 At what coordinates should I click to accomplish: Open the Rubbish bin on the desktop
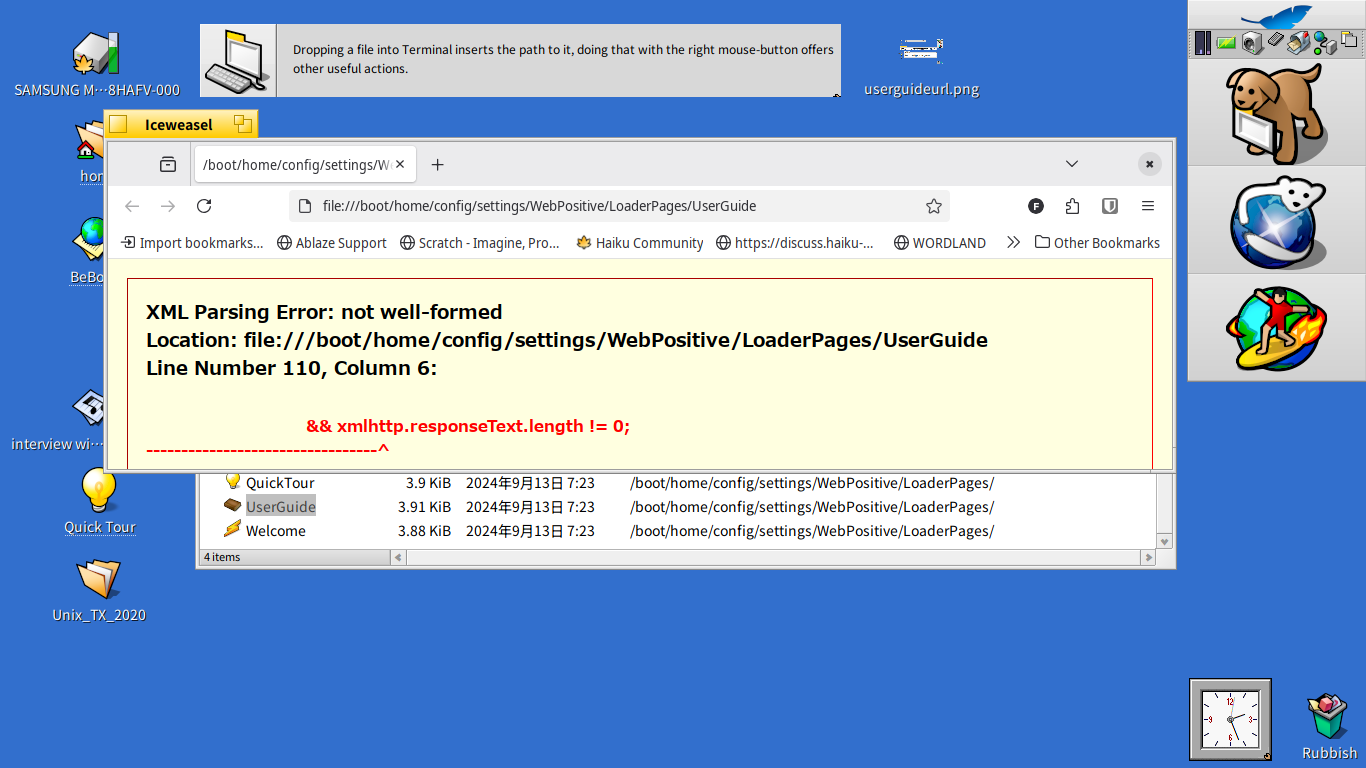pyautogui.click(x=1328, y=718)
